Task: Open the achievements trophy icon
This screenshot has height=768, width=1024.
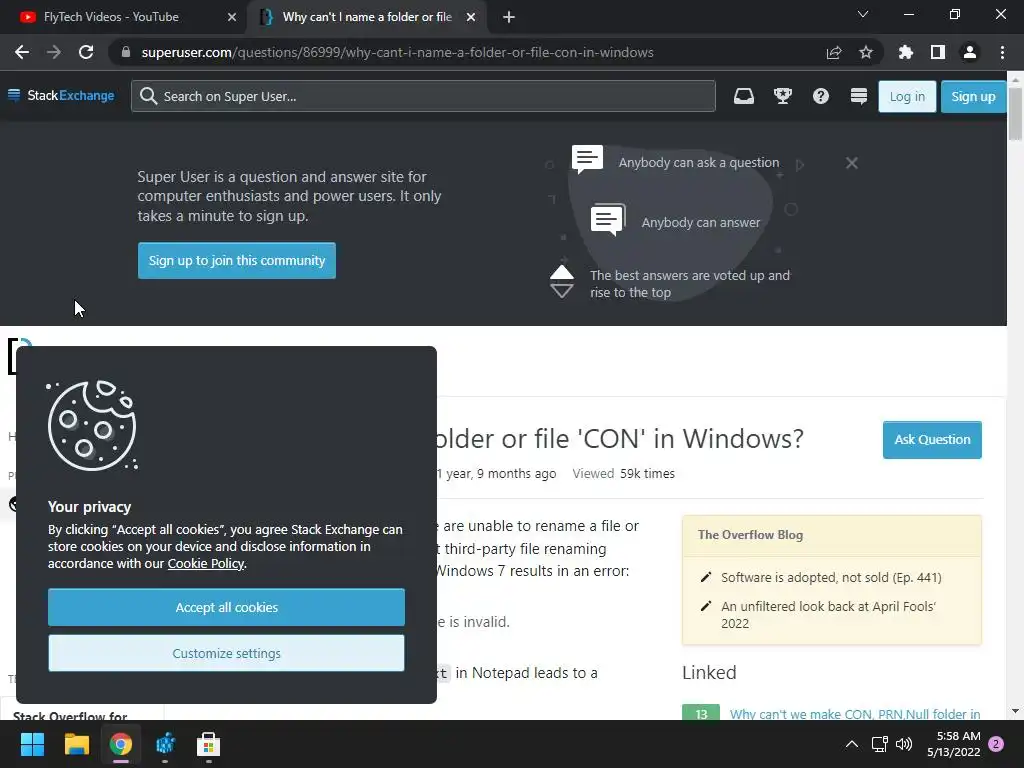Action: tap(782, 97)
